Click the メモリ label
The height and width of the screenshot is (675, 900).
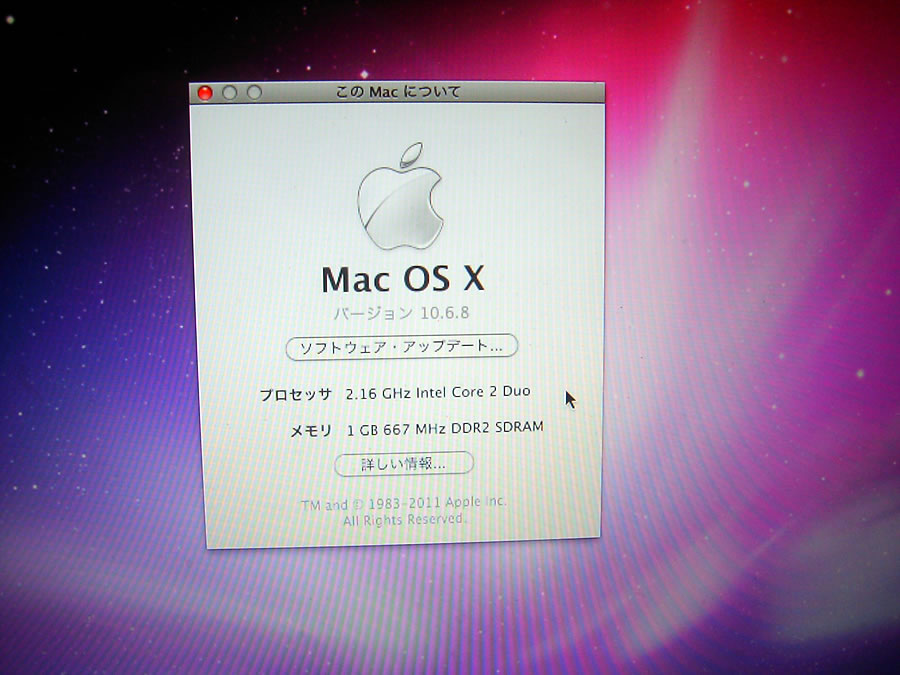(311, 430)
